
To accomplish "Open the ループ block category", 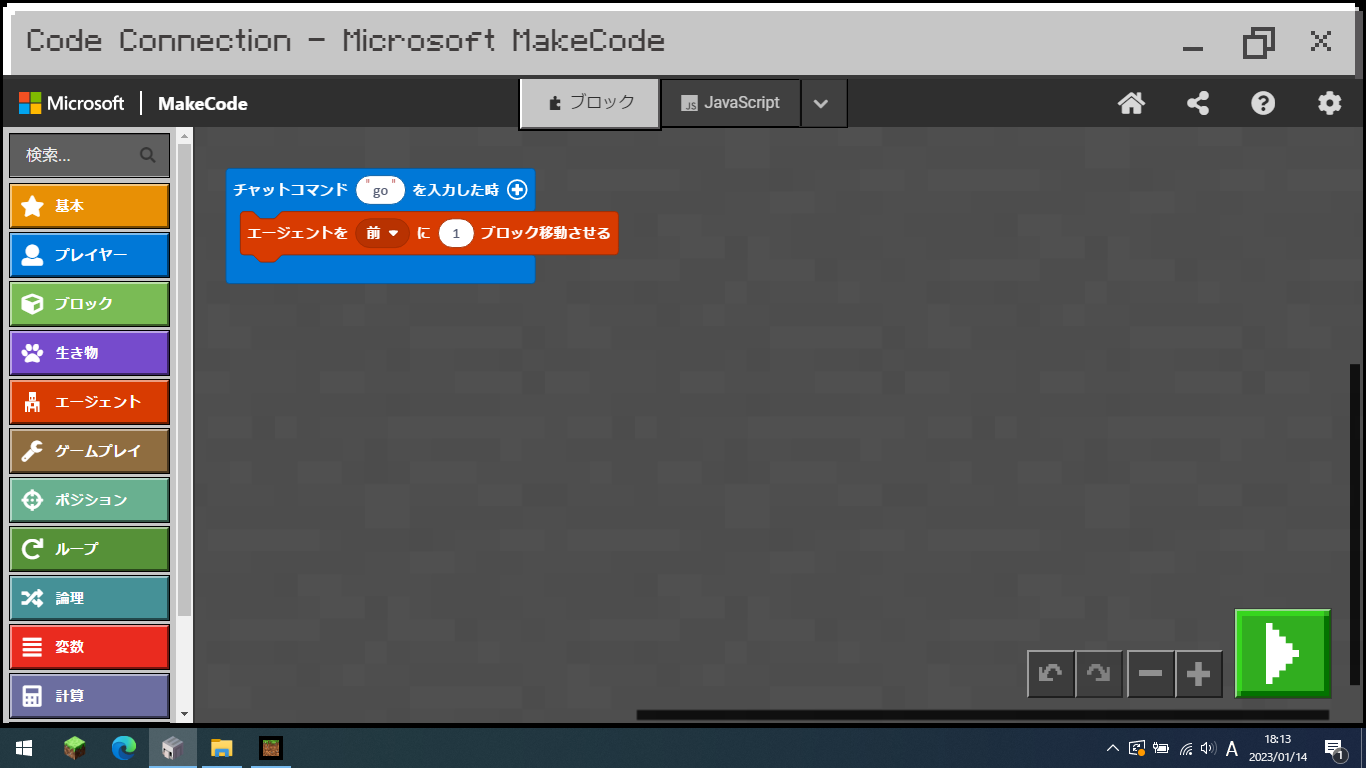I will point(89,549).
